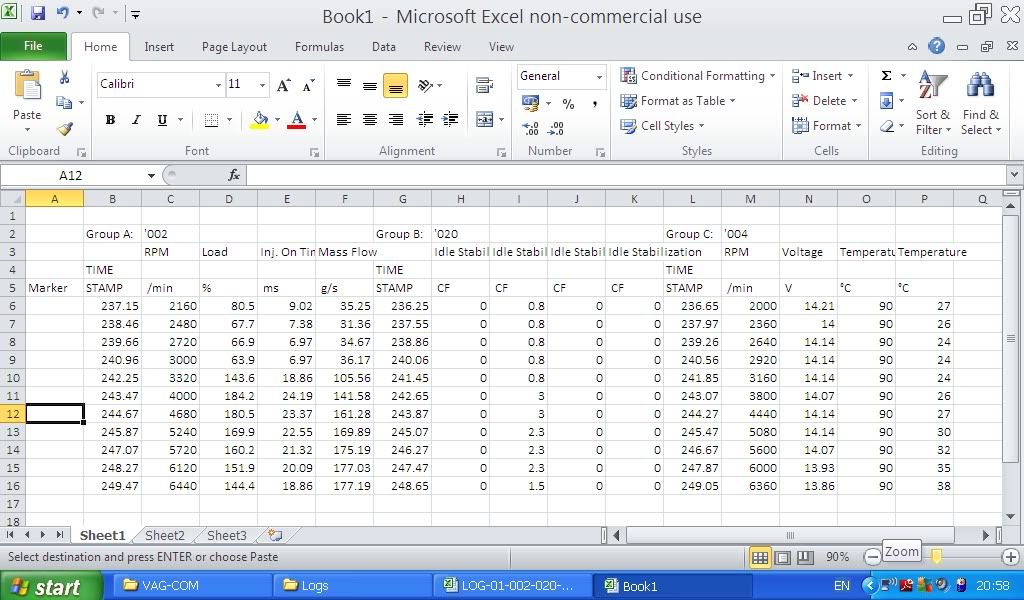Open the Conditional Formatting dropdown
Viewport: 1024px width, 600px height.
[699, 76]
